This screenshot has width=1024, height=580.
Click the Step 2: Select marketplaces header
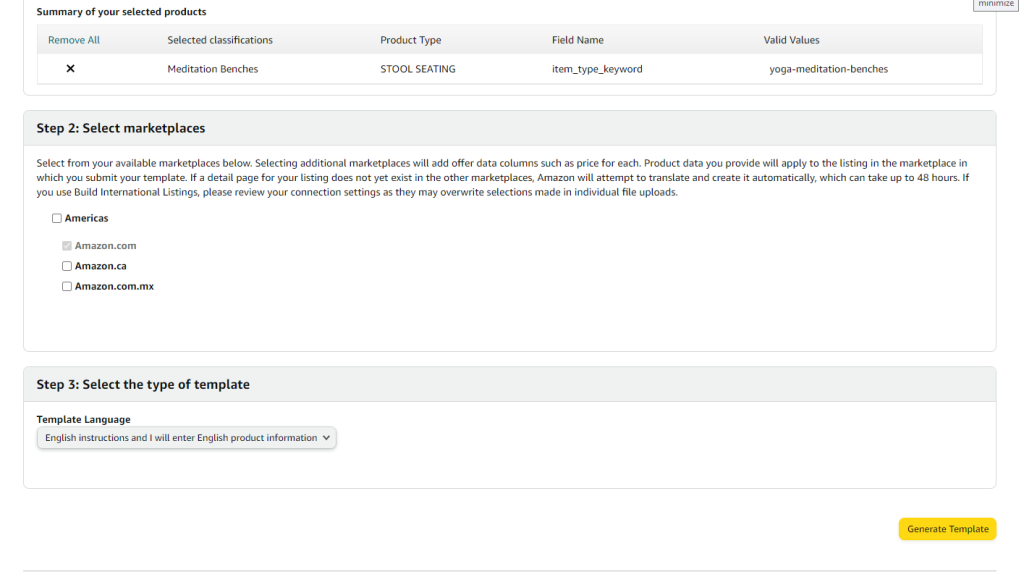121,128
